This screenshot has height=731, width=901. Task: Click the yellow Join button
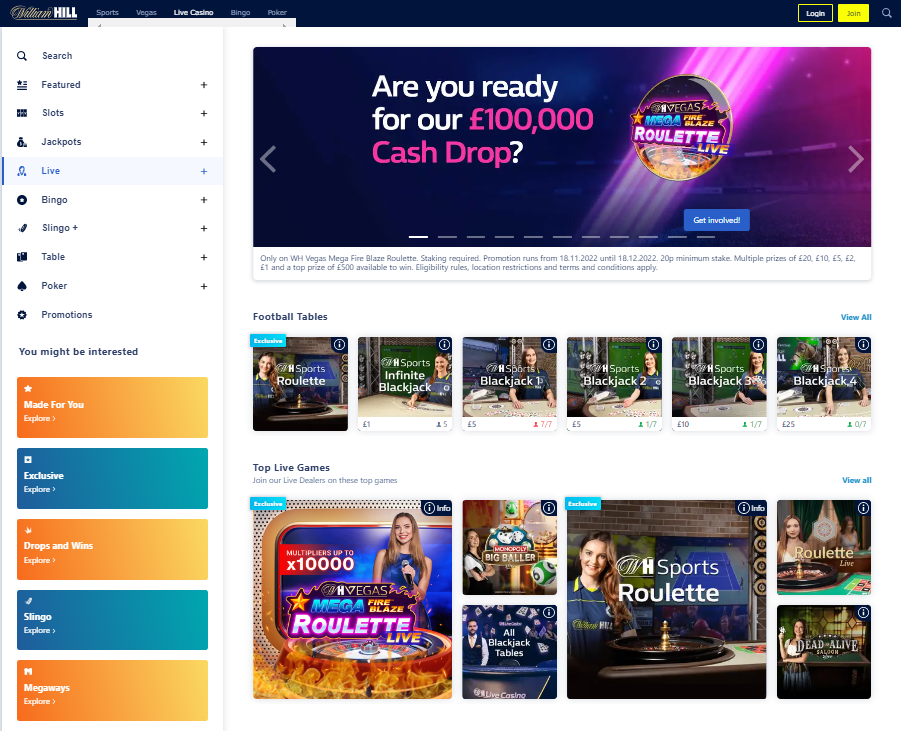pyautogui.click(x=853, y=13)
